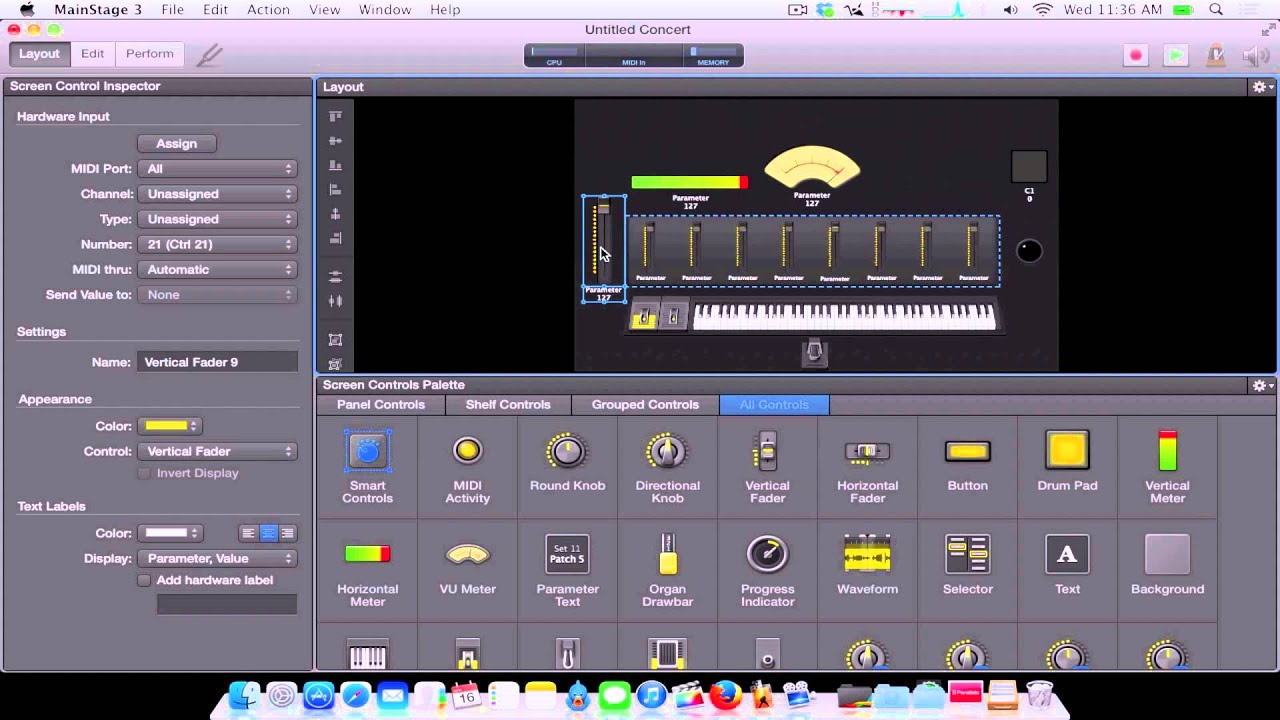Switch to Layout mode
This screenshot has height=720, width=1280.
[39, 54]
